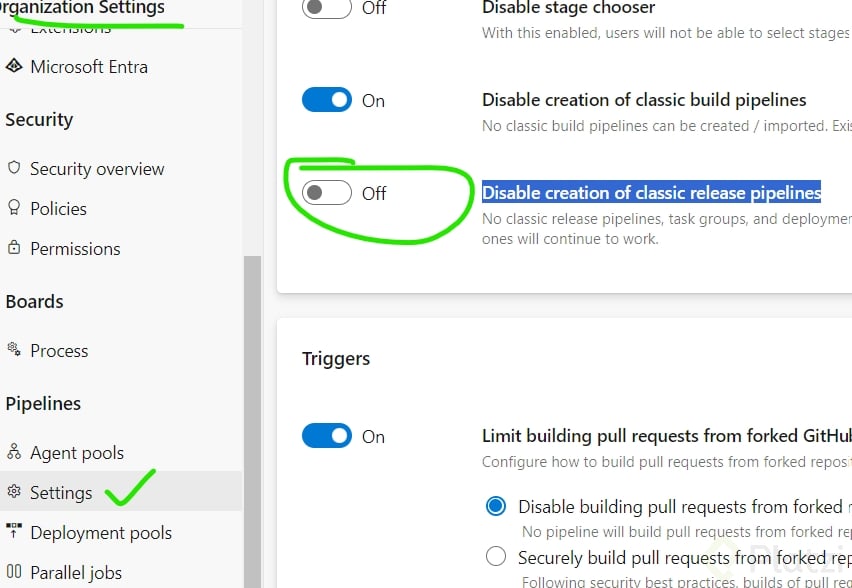Click the Process icon under Boards
Image resolution: width=852 pixels, height=588 pixels.
click(14, 350)
